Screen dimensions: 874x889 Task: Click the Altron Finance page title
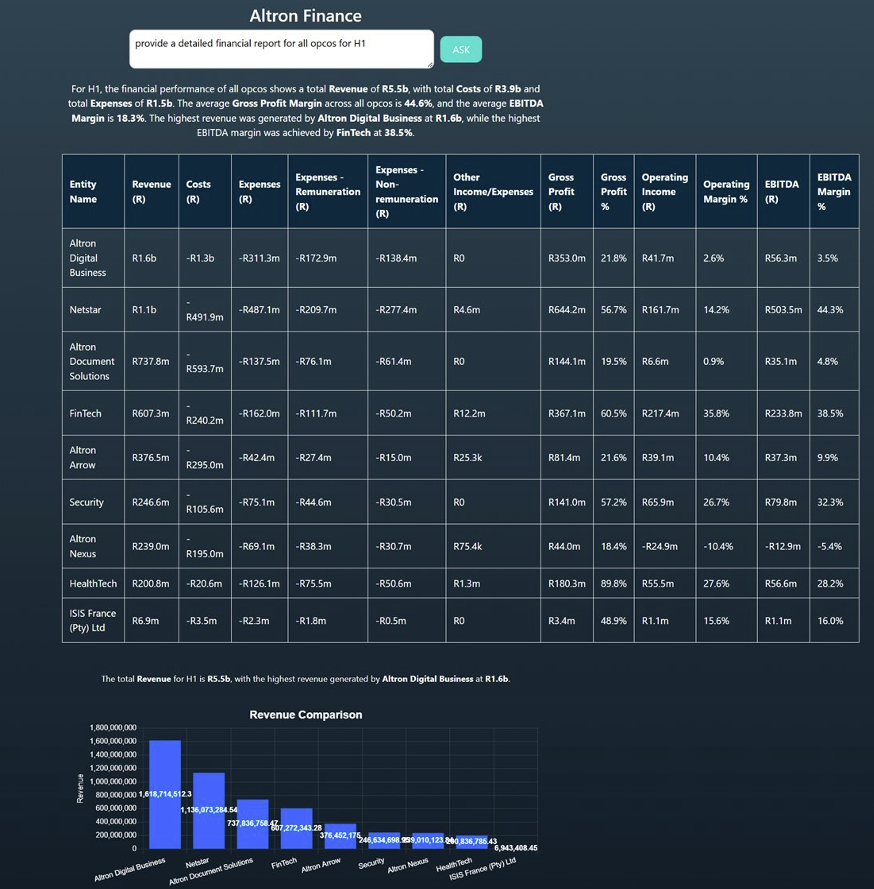tap(306, 16)
